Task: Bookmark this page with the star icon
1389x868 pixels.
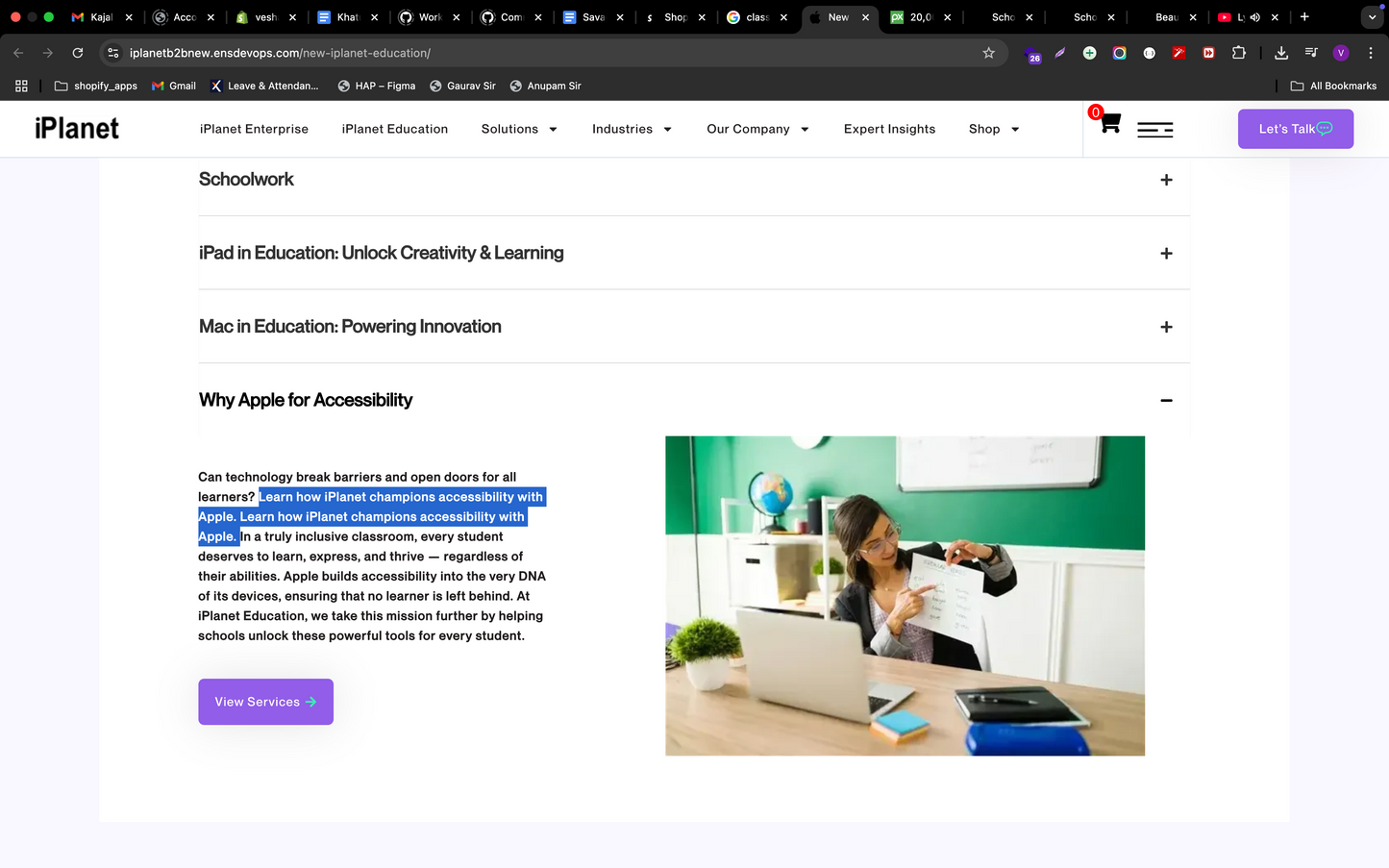Action: 988,53
